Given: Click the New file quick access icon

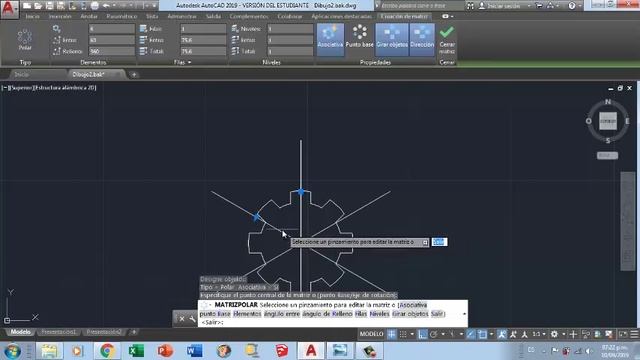Looking at the screenshot, I should (27, 6).
